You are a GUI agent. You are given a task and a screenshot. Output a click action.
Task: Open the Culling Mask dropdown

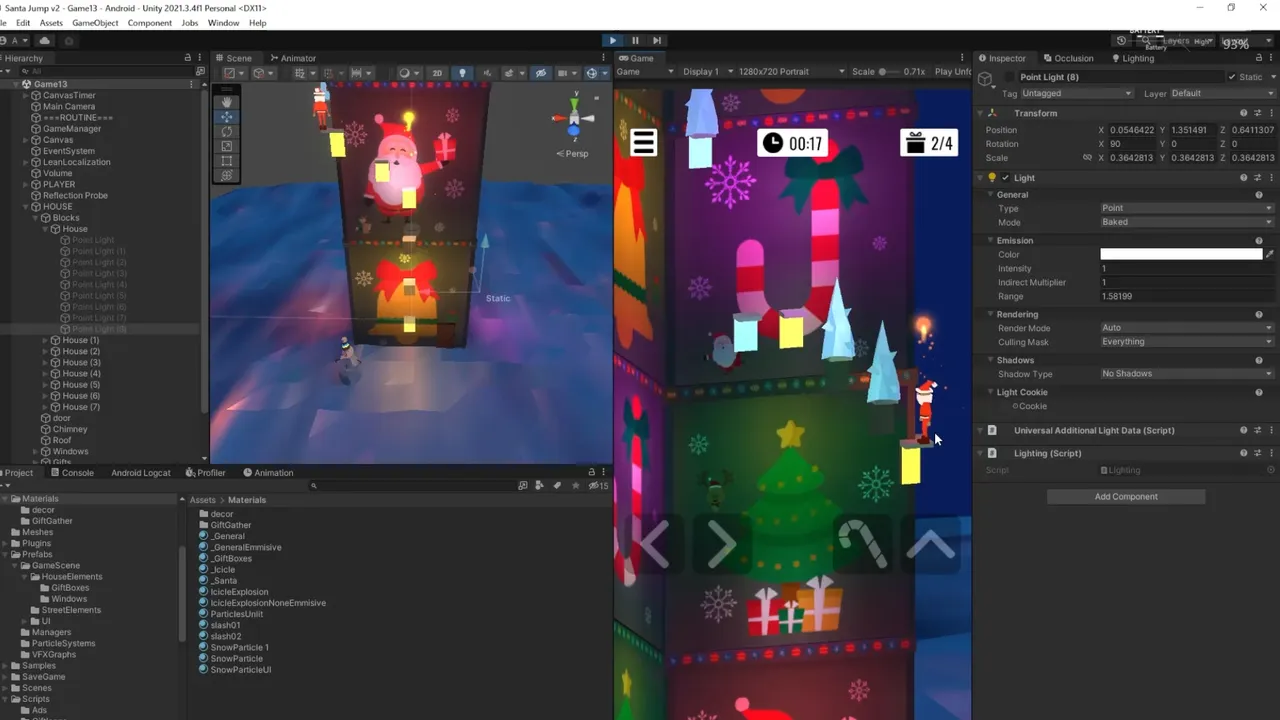tap(1187, 342)
